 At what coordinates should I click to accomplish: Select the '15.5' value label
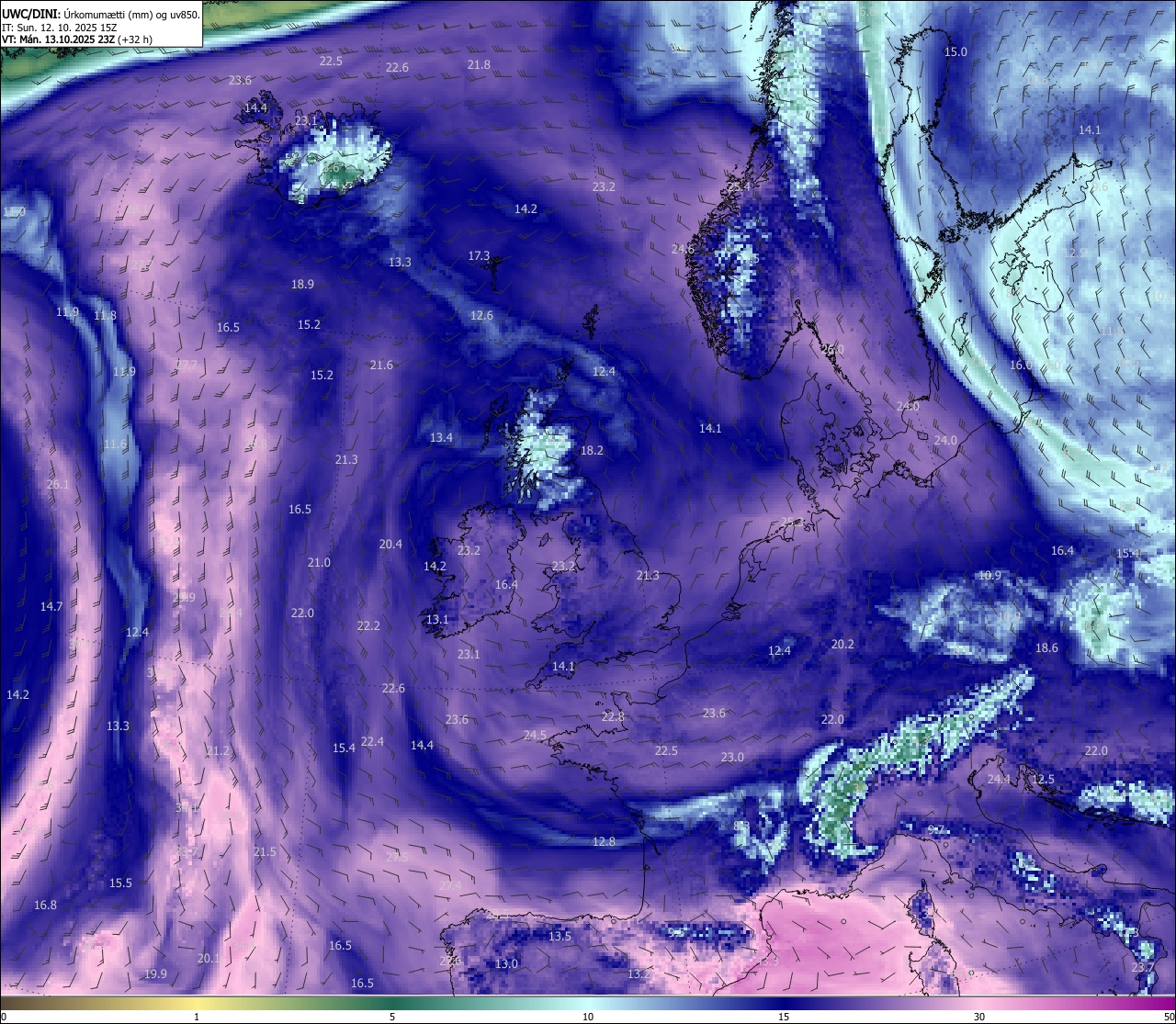pos(120,883)
